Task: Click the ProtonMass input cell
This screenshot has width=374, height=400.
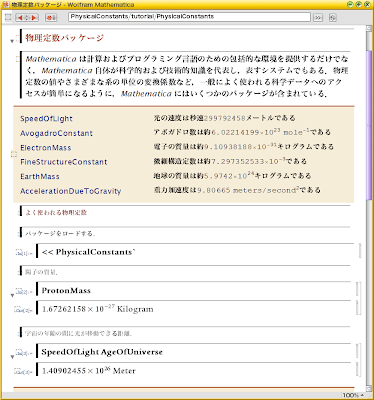Action: (x=66, y=291)
